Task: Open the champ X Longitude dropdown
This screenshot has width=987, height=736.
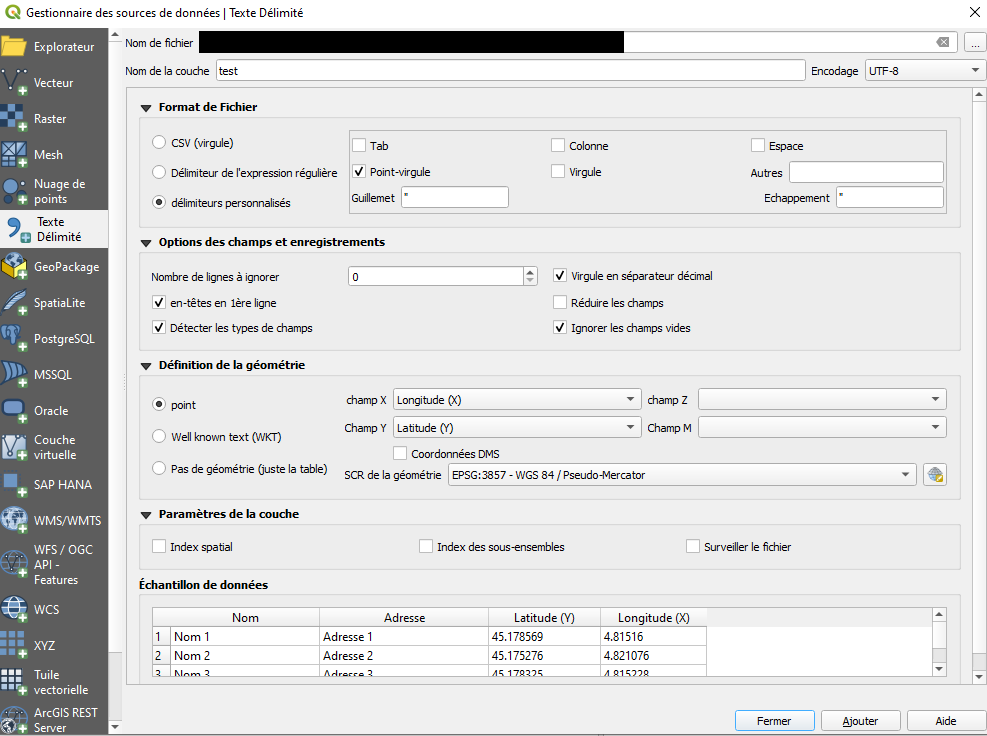Action: point(517,400)
